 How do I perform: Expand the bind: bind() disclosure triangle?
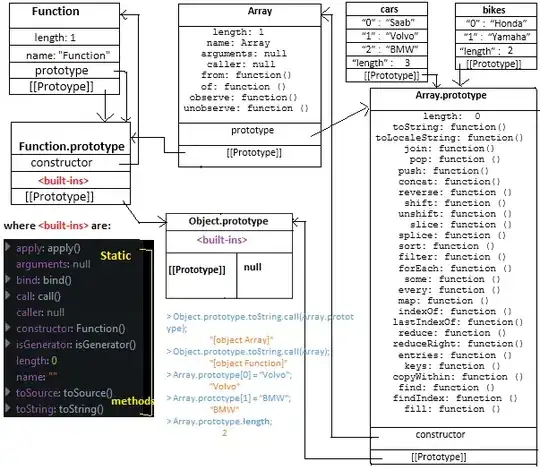8,279
